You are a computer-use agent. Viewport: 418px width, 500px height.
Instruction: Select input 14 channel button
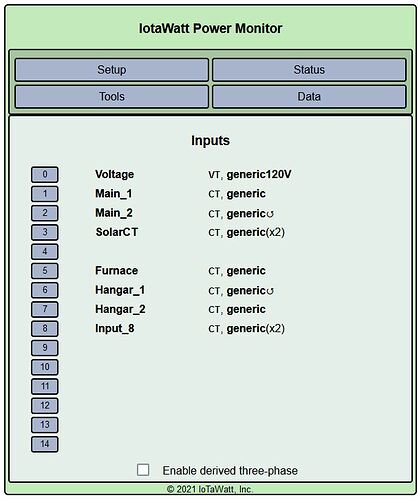45,444
